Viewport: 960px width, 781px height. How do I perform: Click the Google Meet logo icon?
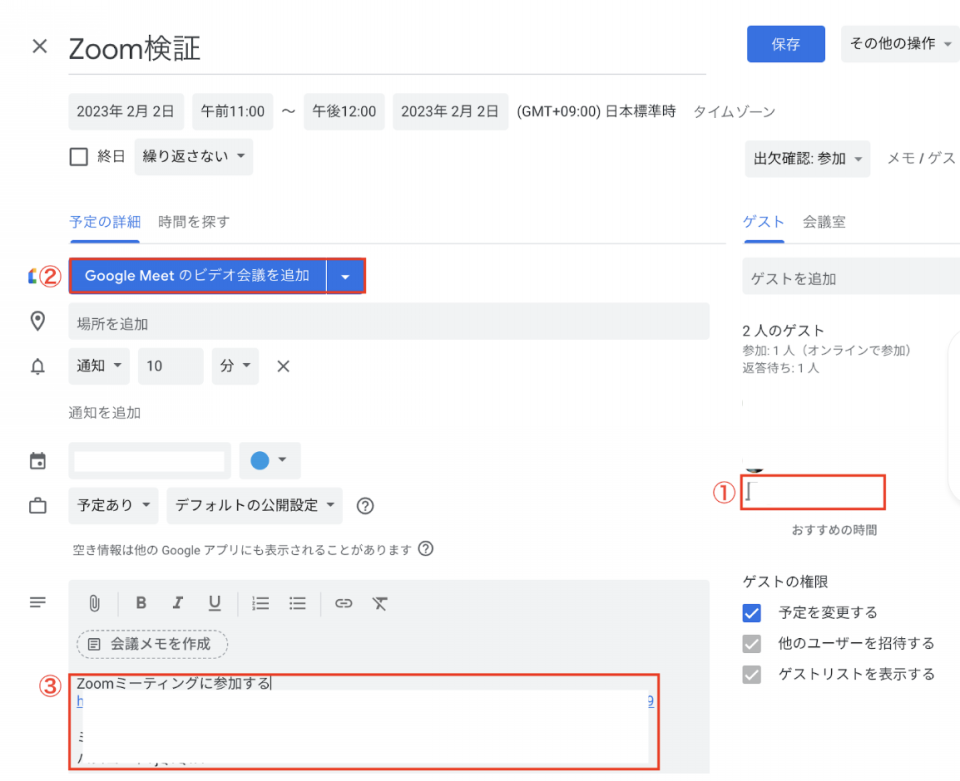pos(32,276)
